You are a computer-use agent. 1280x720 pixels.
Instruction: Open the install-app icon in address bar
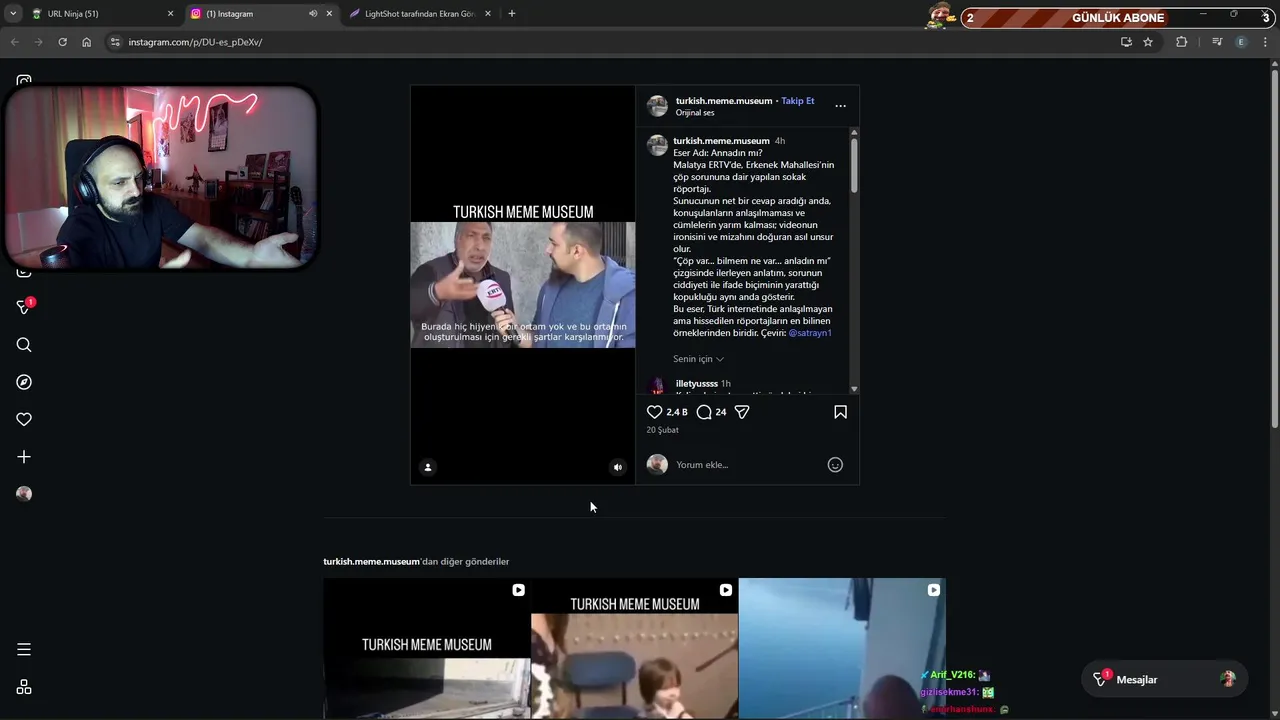(x=1126, y=42)
